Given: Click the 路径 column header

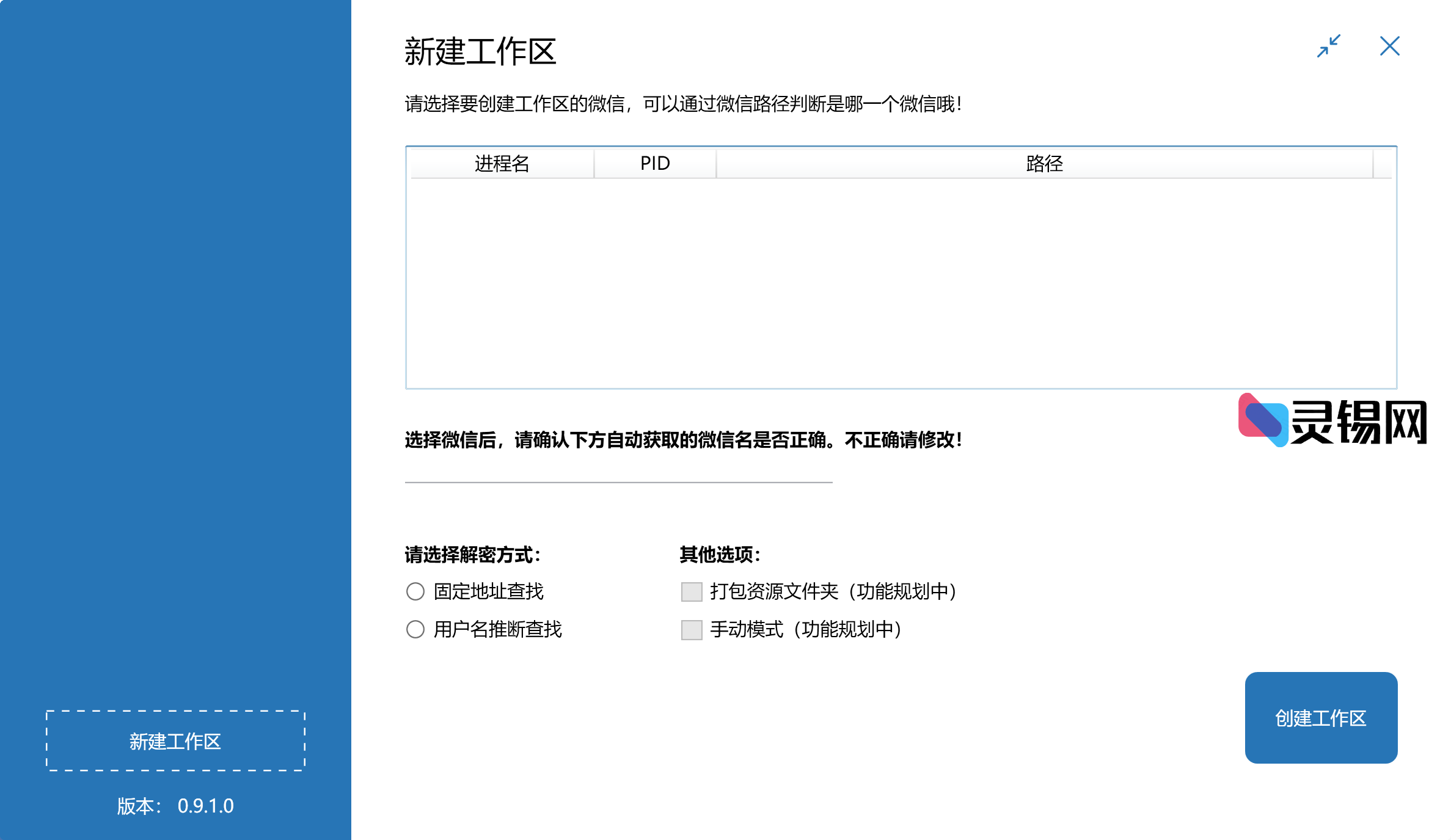Looking at the screenshot, I should point(1045,164).
